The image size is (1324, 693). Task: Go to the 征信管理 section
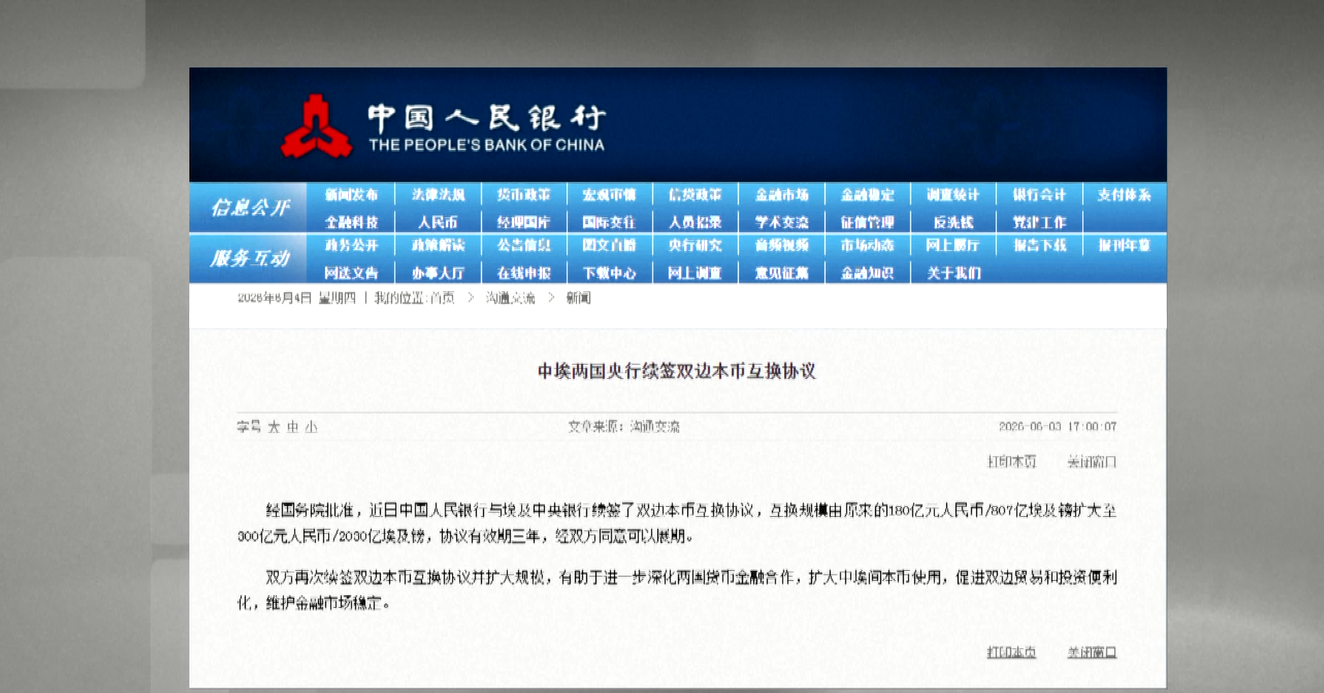click(867, 222)
